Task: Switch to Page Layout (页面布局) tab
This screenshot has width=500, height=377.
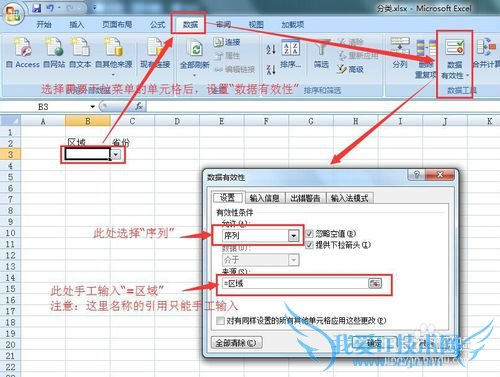Action: click(117, 25)
